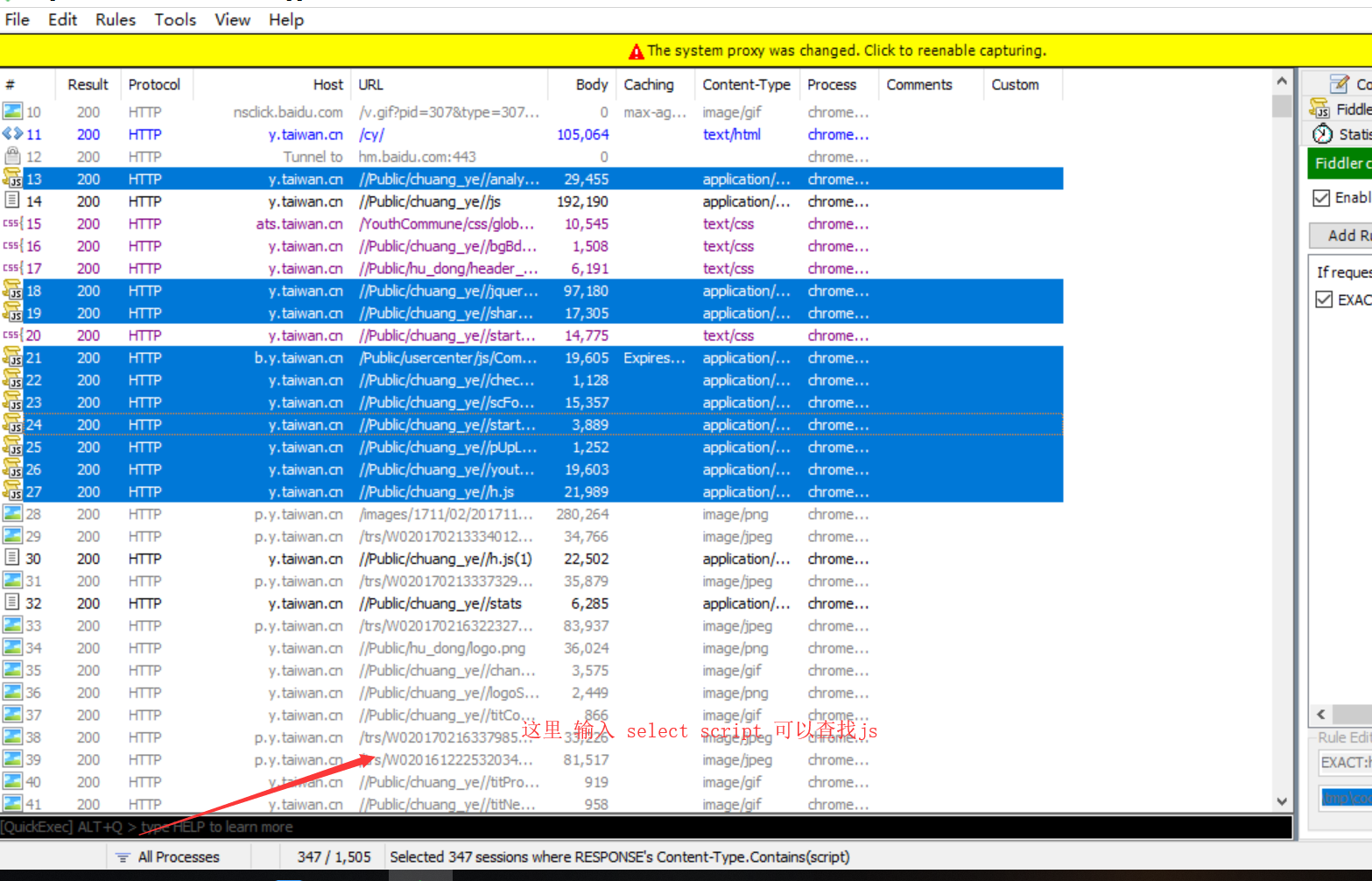The image size is (1372, 881).
Task: Click the document icon of session 30
Action: click(12, 558)
